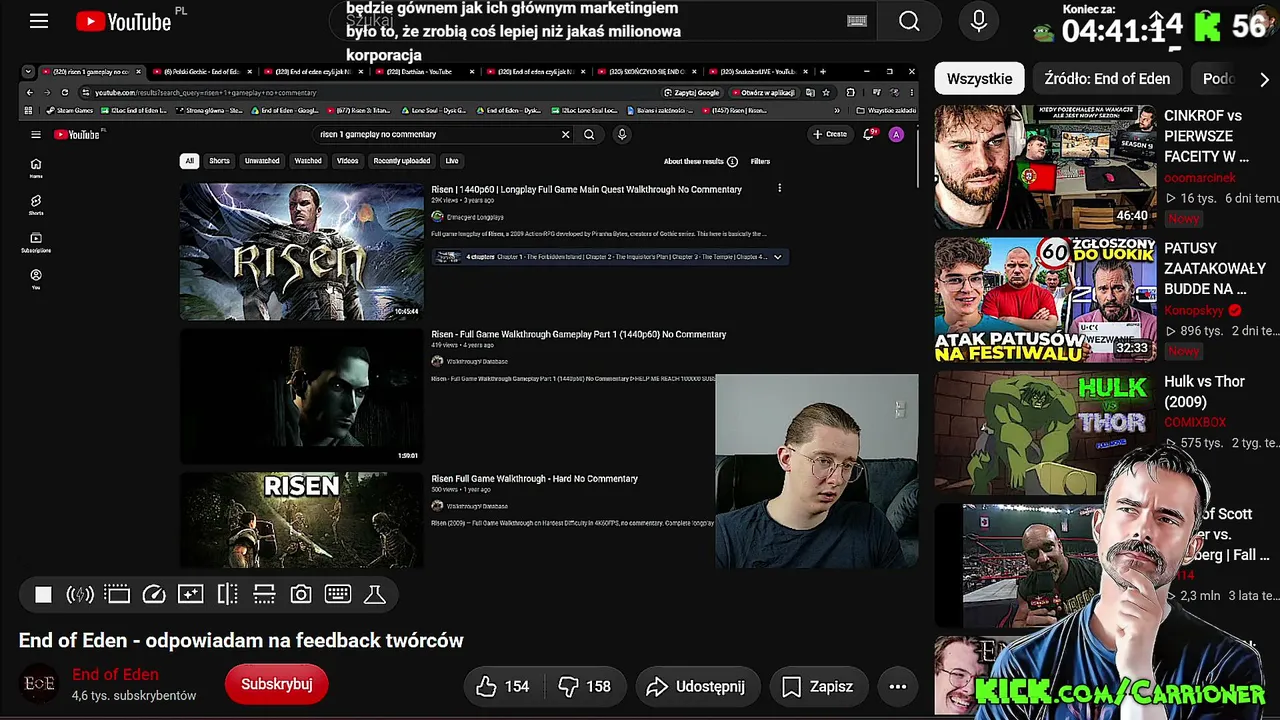Click the inner voice search microphone
The width and height of the screenshot is (1280, 720).
(622, 134)
